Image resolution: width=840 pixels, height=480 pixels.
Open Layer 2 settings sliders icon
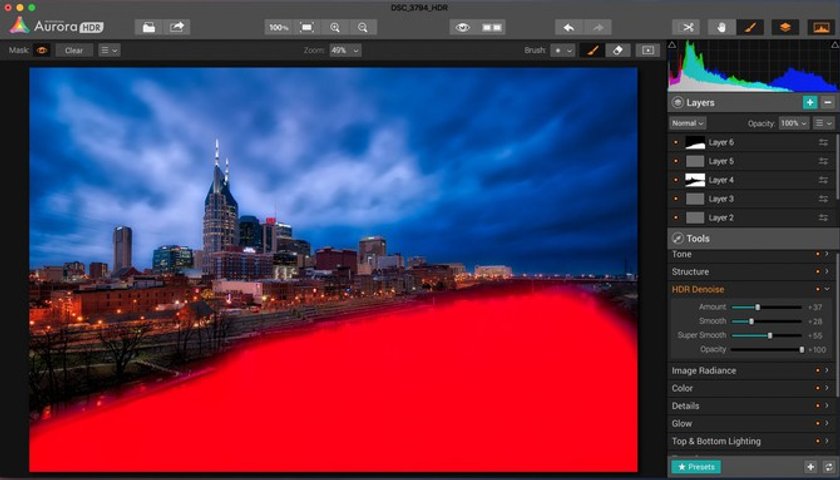[823, 218]
